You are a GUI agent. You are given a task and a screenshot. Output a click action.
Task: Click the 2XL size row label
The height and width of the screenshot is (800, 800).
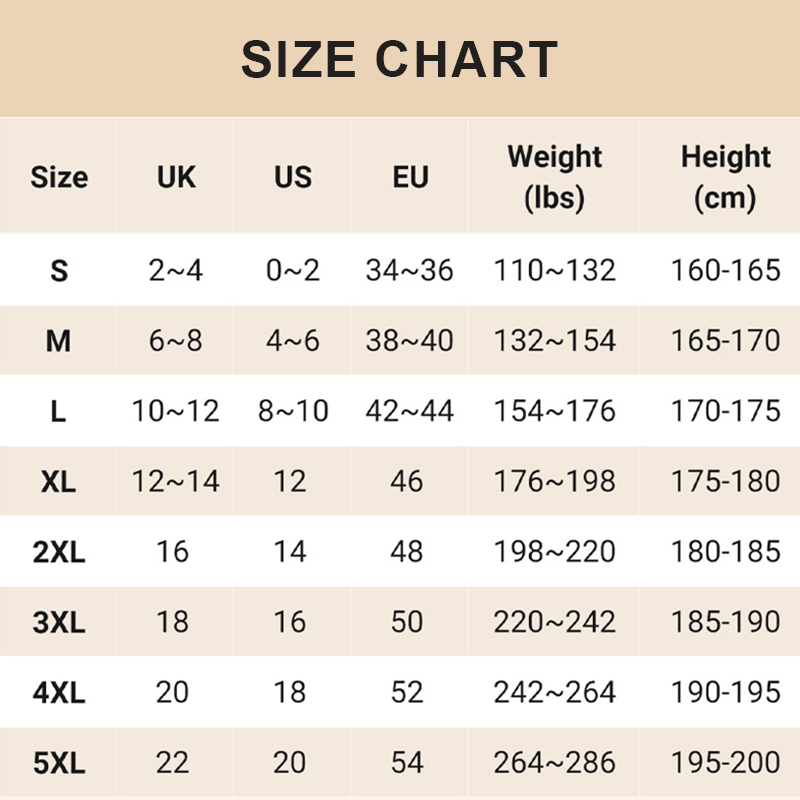click(x=59, y=551)
